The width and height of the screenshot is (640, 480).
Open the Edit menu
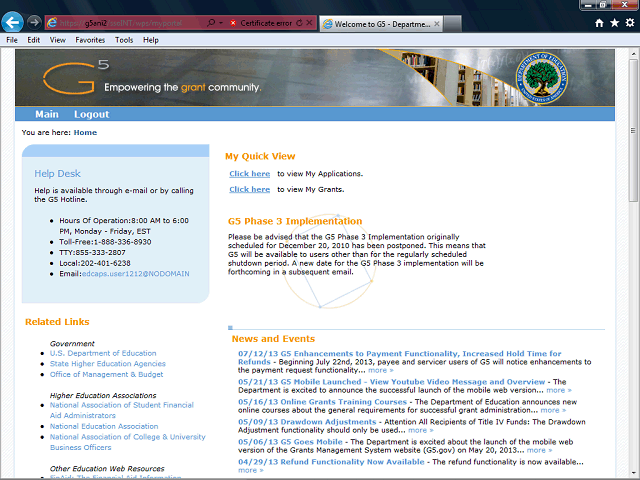click(33, 40)
